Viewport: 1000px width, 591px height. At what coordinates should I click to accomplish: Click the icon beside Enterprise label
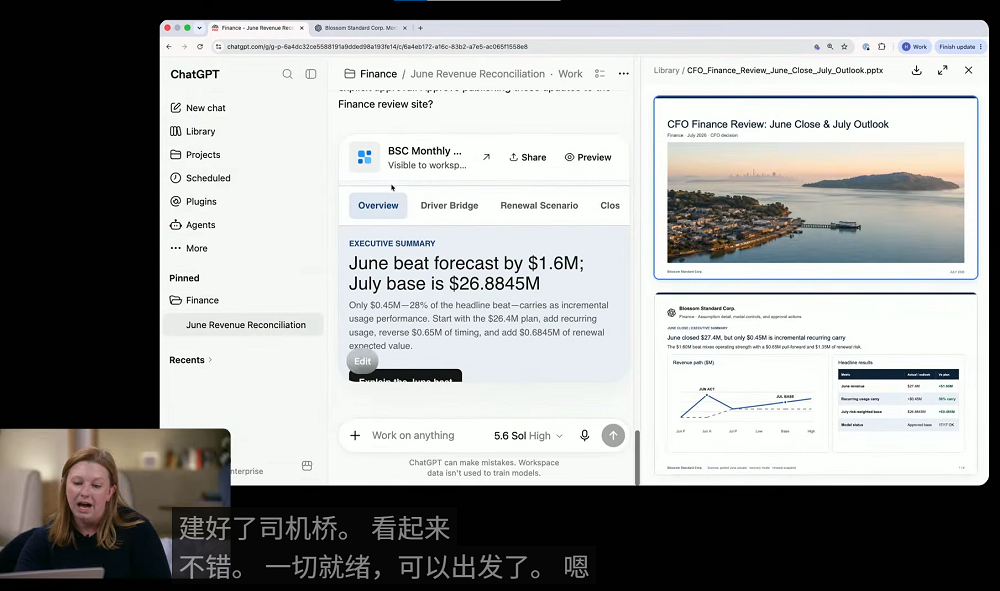click(x=307, y=466)
